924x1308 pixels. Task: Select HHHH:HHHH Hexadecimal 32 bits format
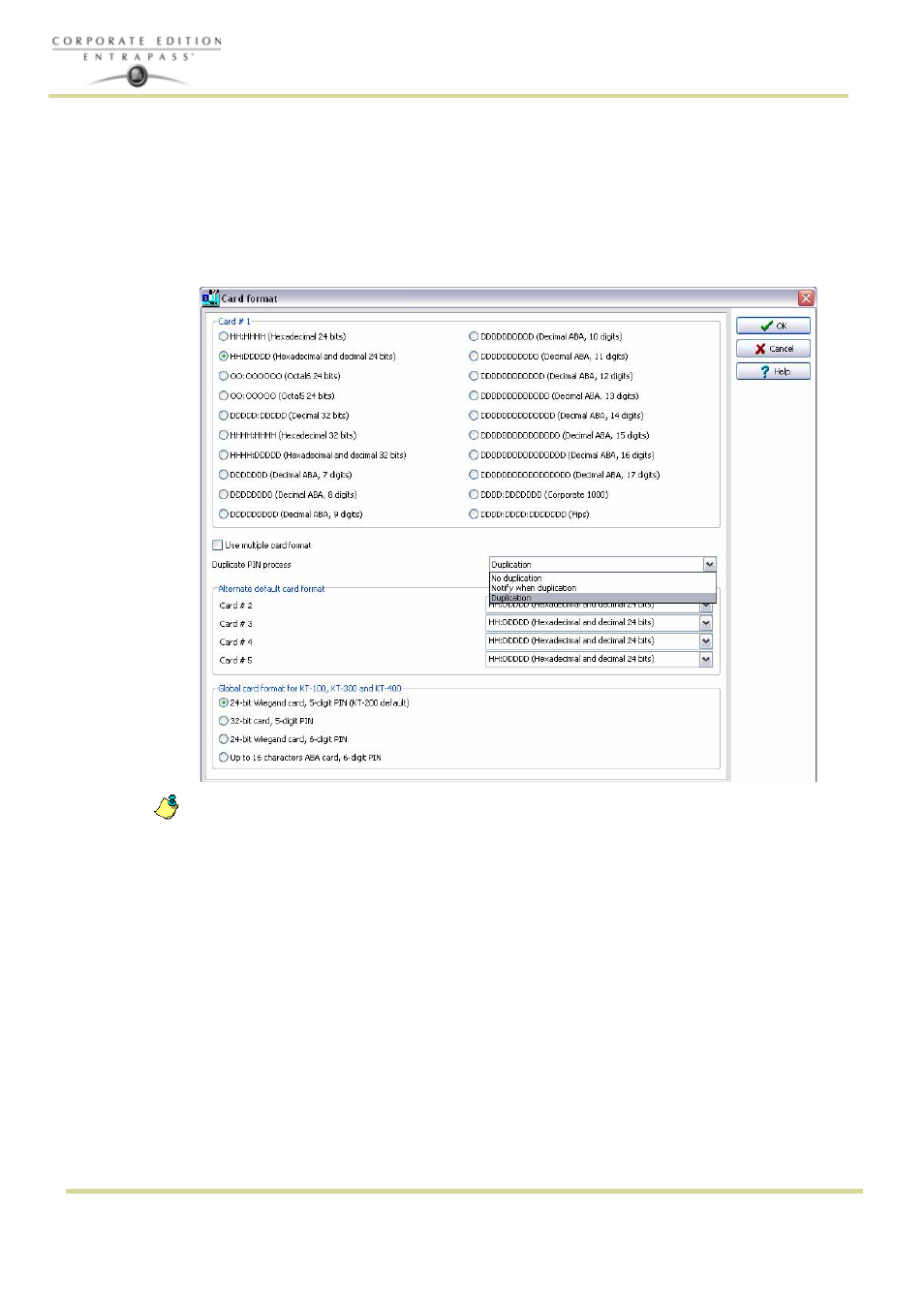[224, 436]
